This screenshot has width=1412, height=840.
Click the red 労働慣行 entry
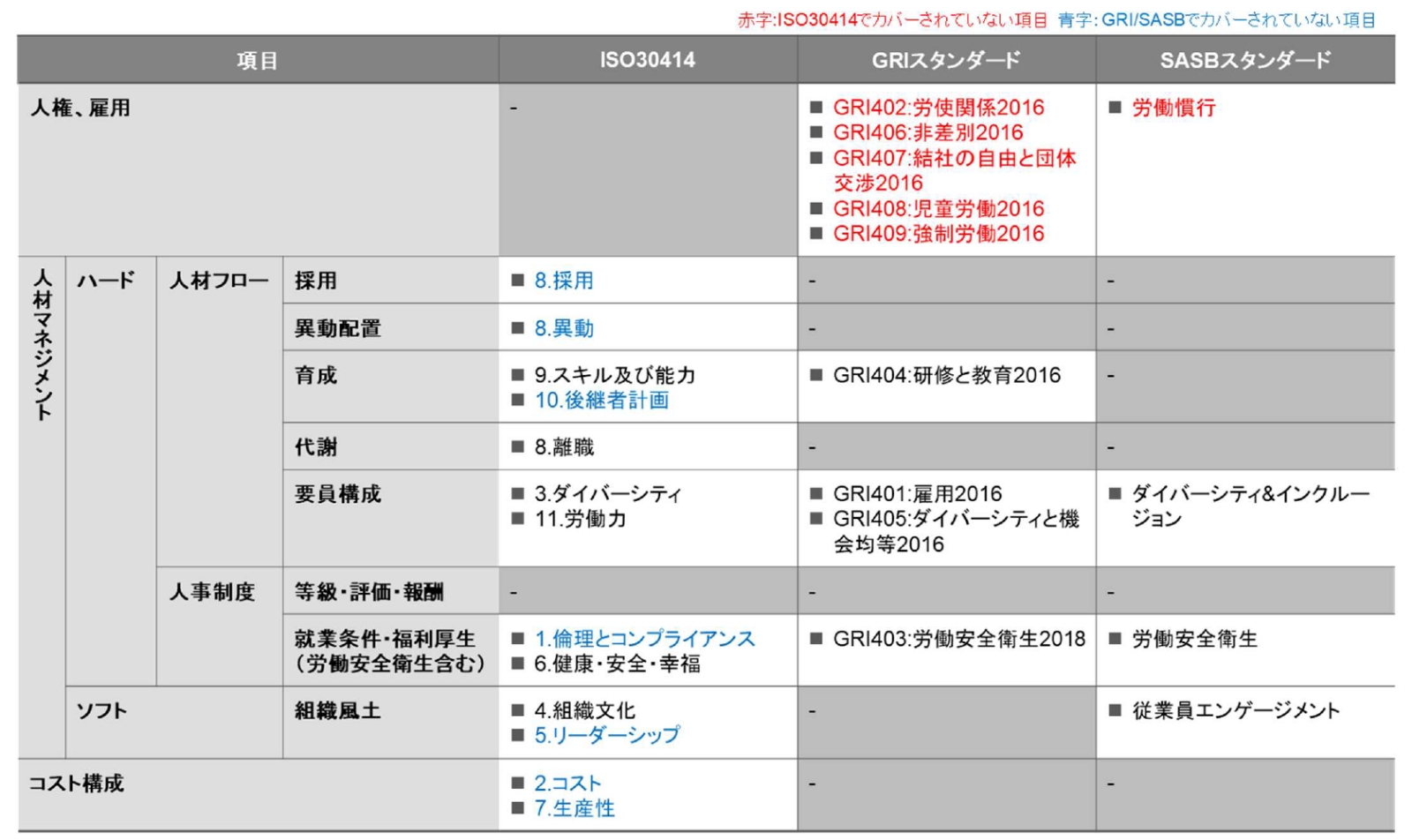point(1174,108)
